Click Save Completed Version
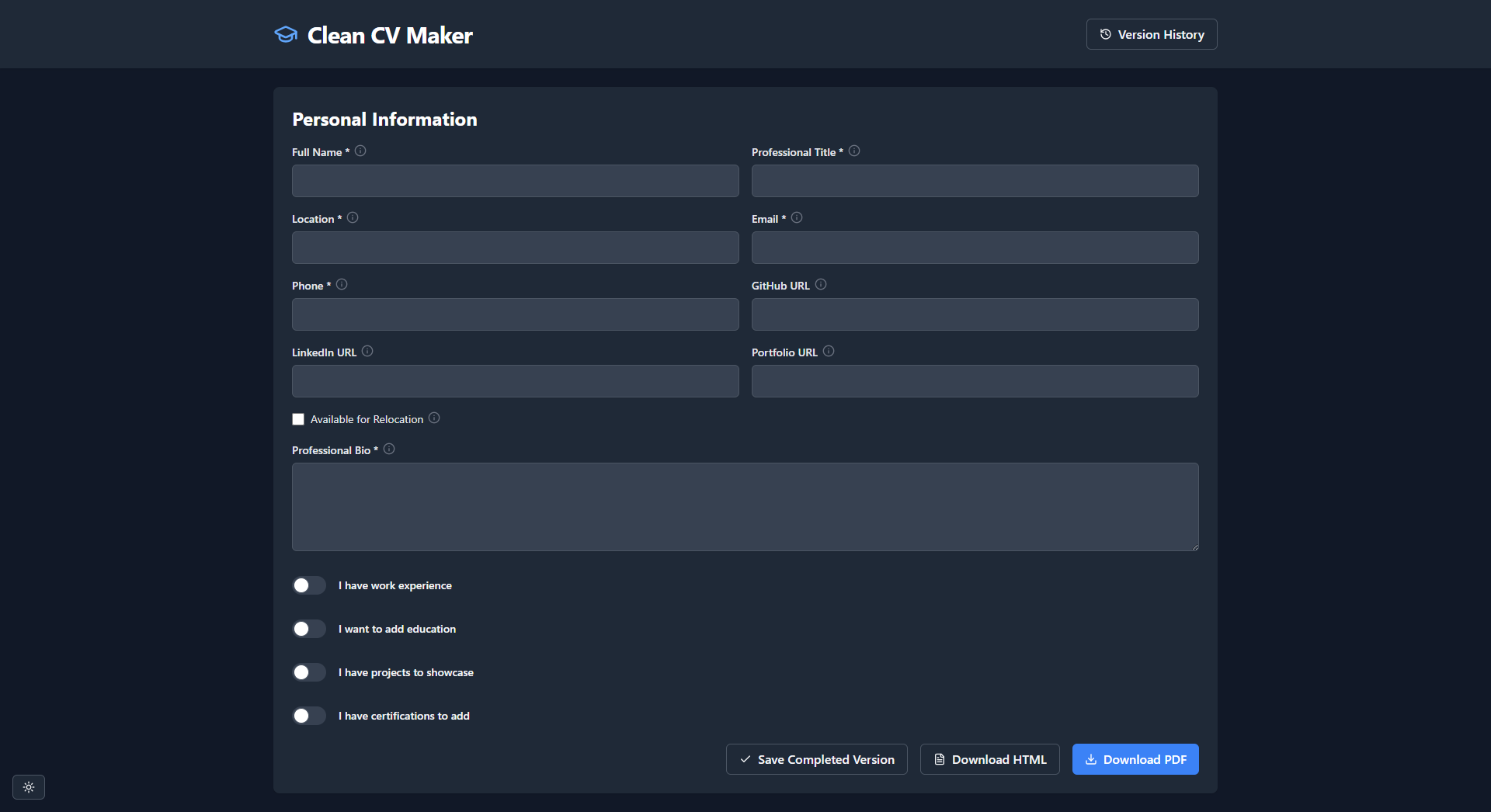The width and height of the screenshot is (1491, 812). click(816, 759)
